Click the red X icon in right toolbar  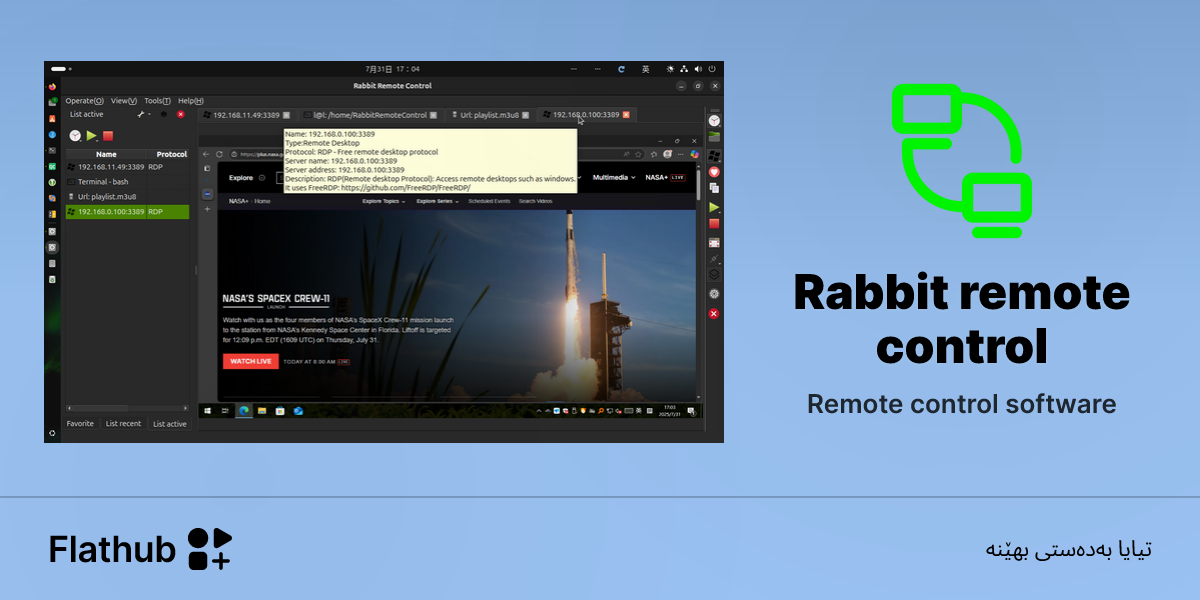tap(714, 314)
